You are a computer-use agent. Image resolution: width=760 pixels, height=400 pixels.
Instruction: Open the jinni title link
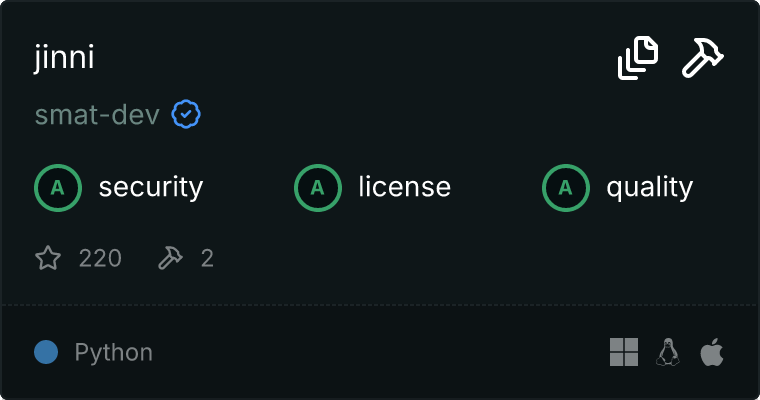(x=64, y=58)
